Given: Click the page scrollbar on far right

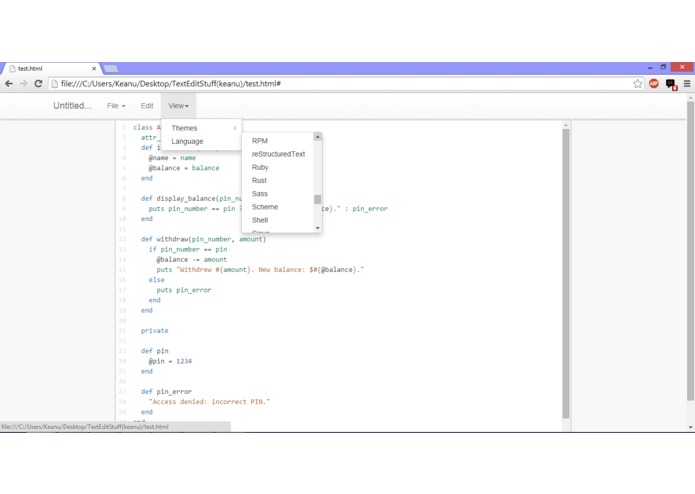Looking at the screenshot, I should [691, 251].
